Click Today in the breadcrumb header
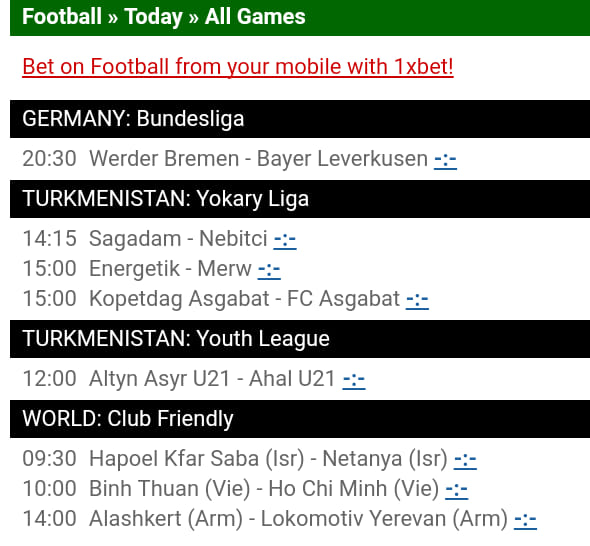590x546 pixels. tap(154, 17)
